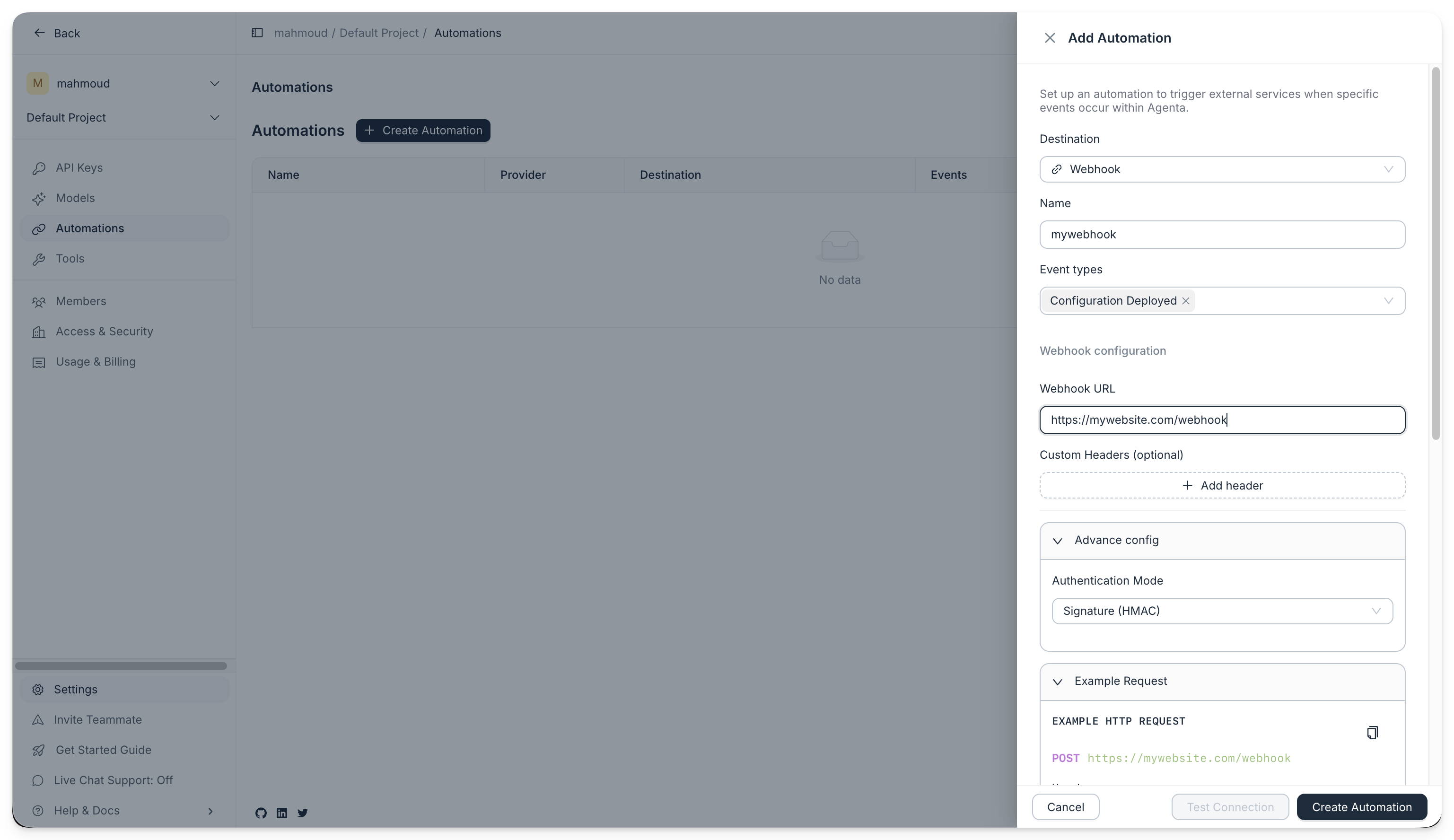Focus the Webhook URL input field
The image size is (1454, 840).
(x=1221, y=420)
